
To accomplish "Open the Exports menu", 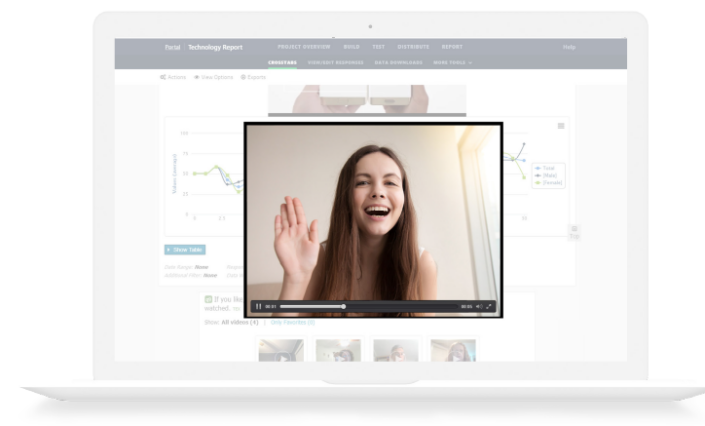I will (x=253, y=77).
